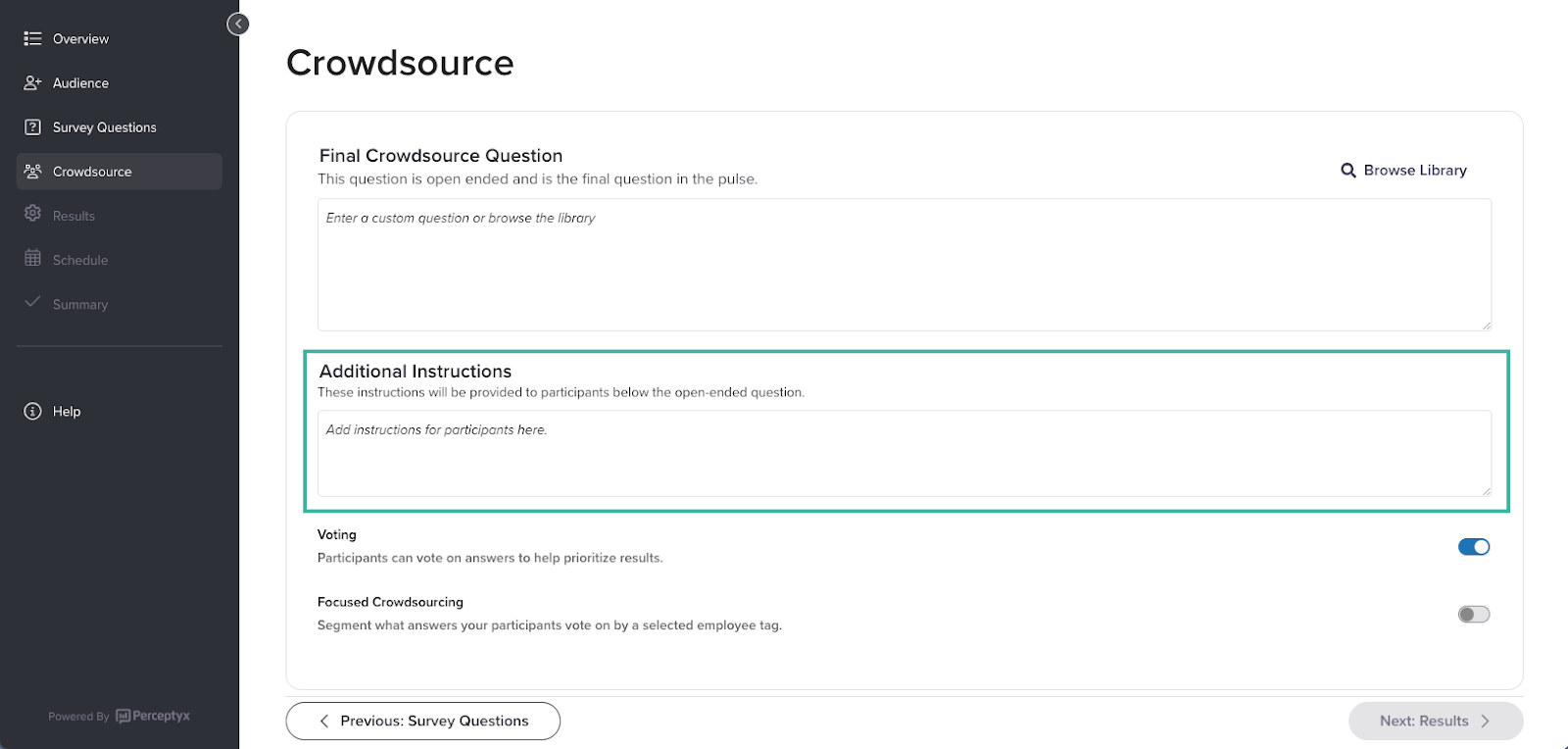Viewport: 1568px width, 749px height.
Task: Go back via Previous: Survey Questions button
Action: click(423, 721)
